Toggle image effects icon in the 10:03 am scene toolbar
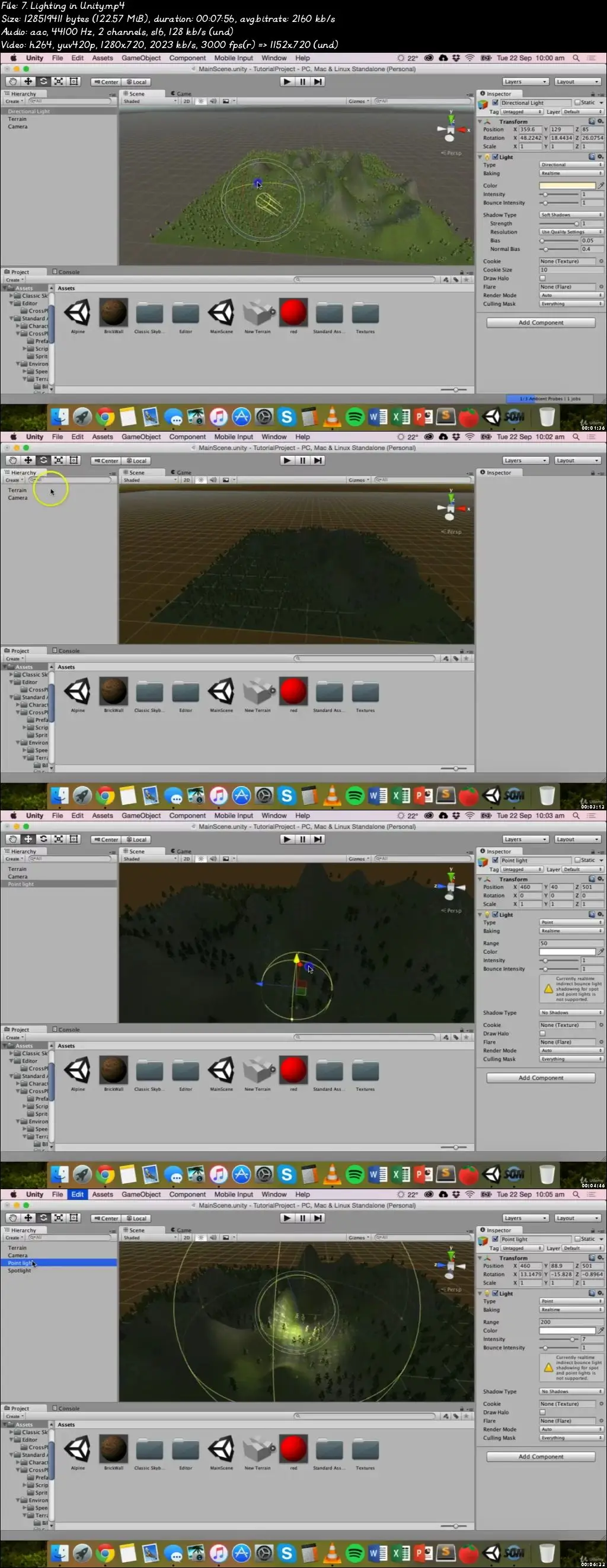Image resolution: width=607 pixels, height=1568 pixels. (x=226, y=858)
